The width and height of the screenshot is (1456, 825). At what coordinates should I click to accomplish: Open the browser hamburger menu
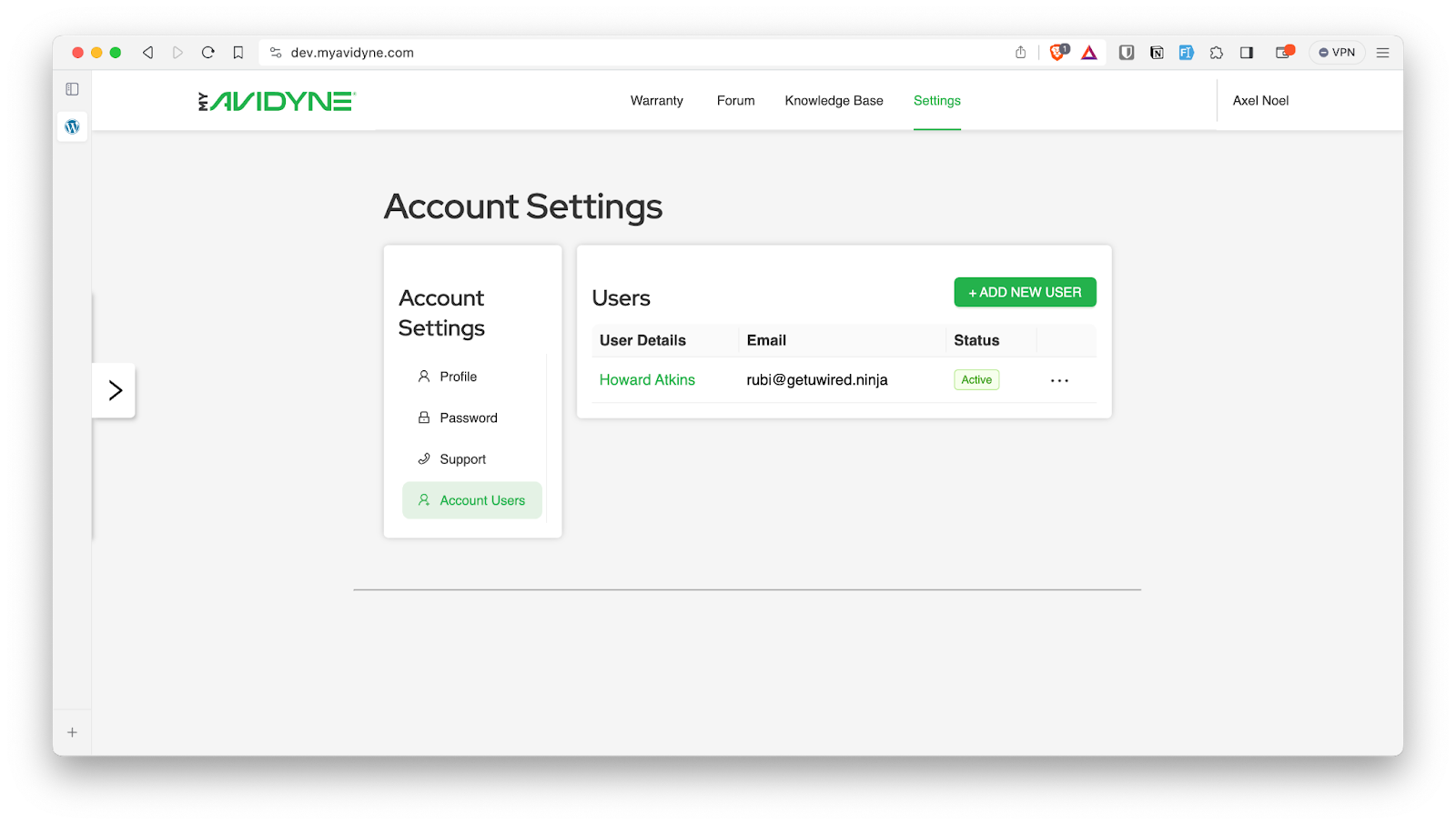tap(1382, 53)
